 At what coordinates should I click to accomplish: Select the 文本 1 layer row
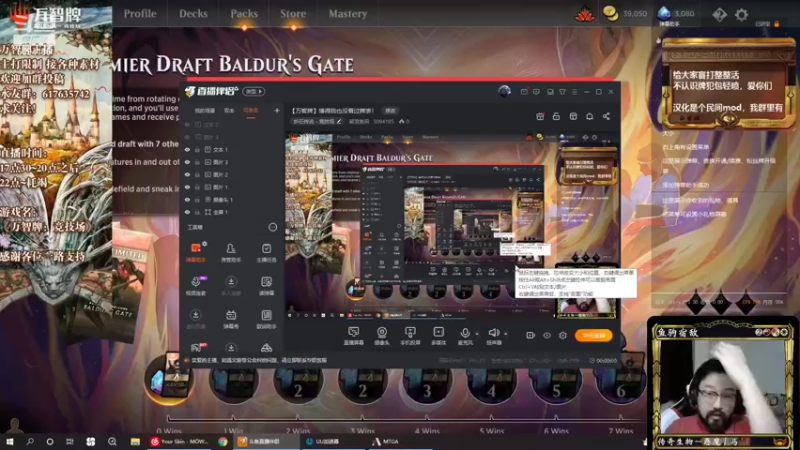pos(231,149)
